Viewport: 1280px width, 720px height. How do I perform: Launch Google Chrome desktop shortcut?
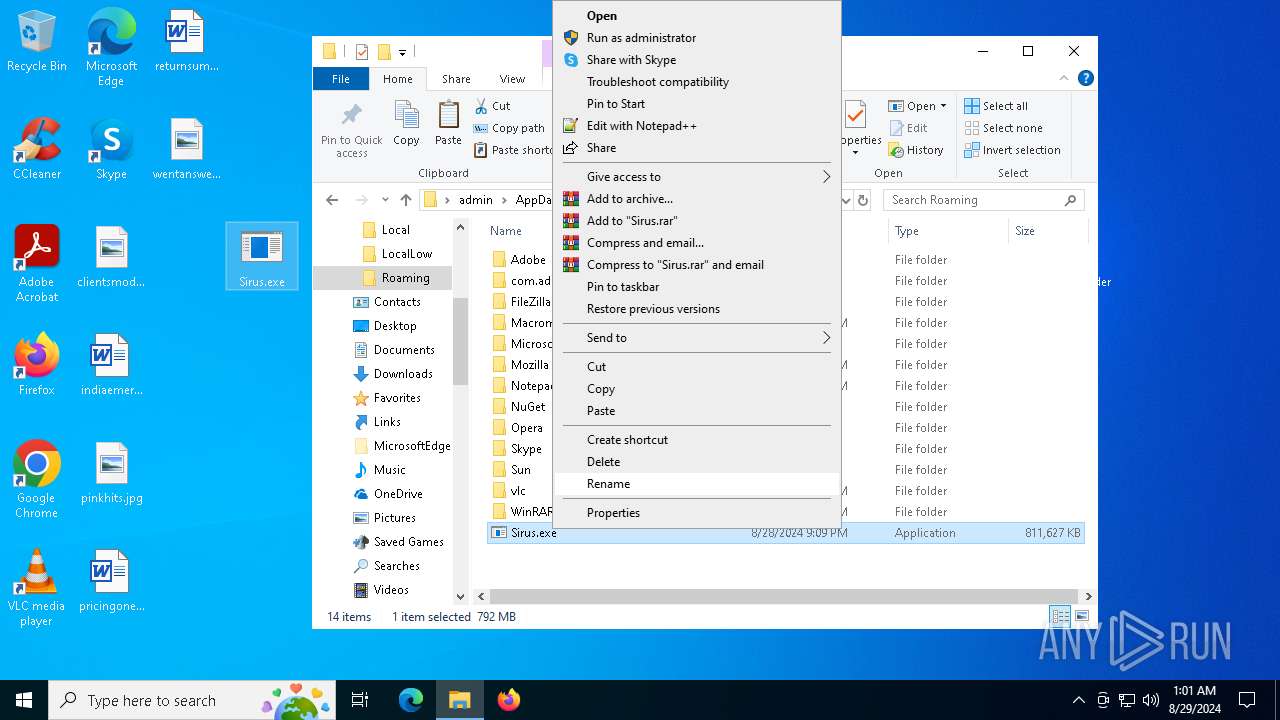[x=37, y=479]
